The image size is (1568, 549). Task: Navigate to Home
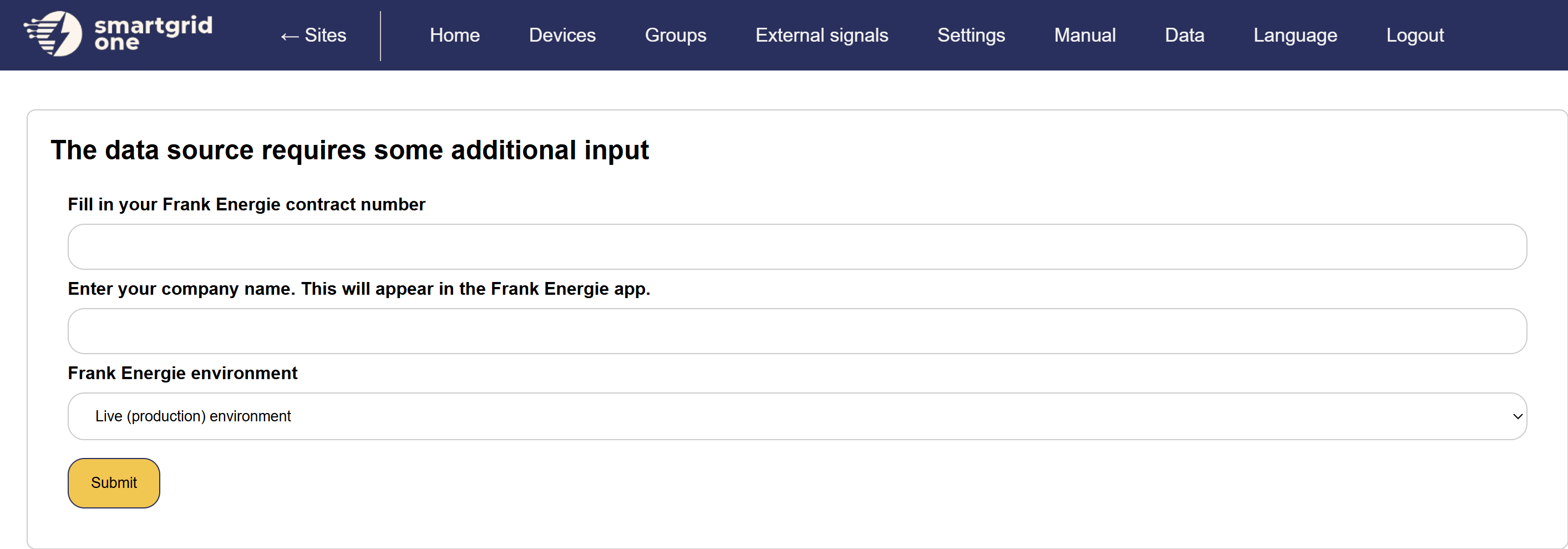tap(454, 36)
